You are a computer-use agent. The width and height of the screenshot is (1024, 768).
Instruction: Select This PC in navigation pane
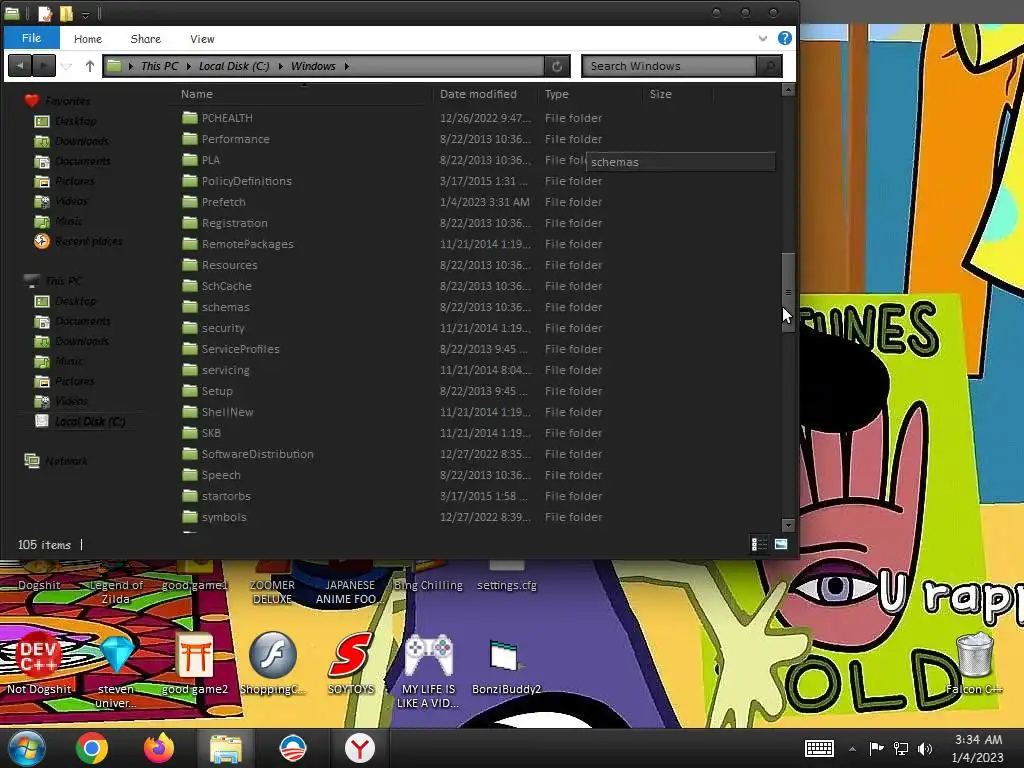pos(63,281)
